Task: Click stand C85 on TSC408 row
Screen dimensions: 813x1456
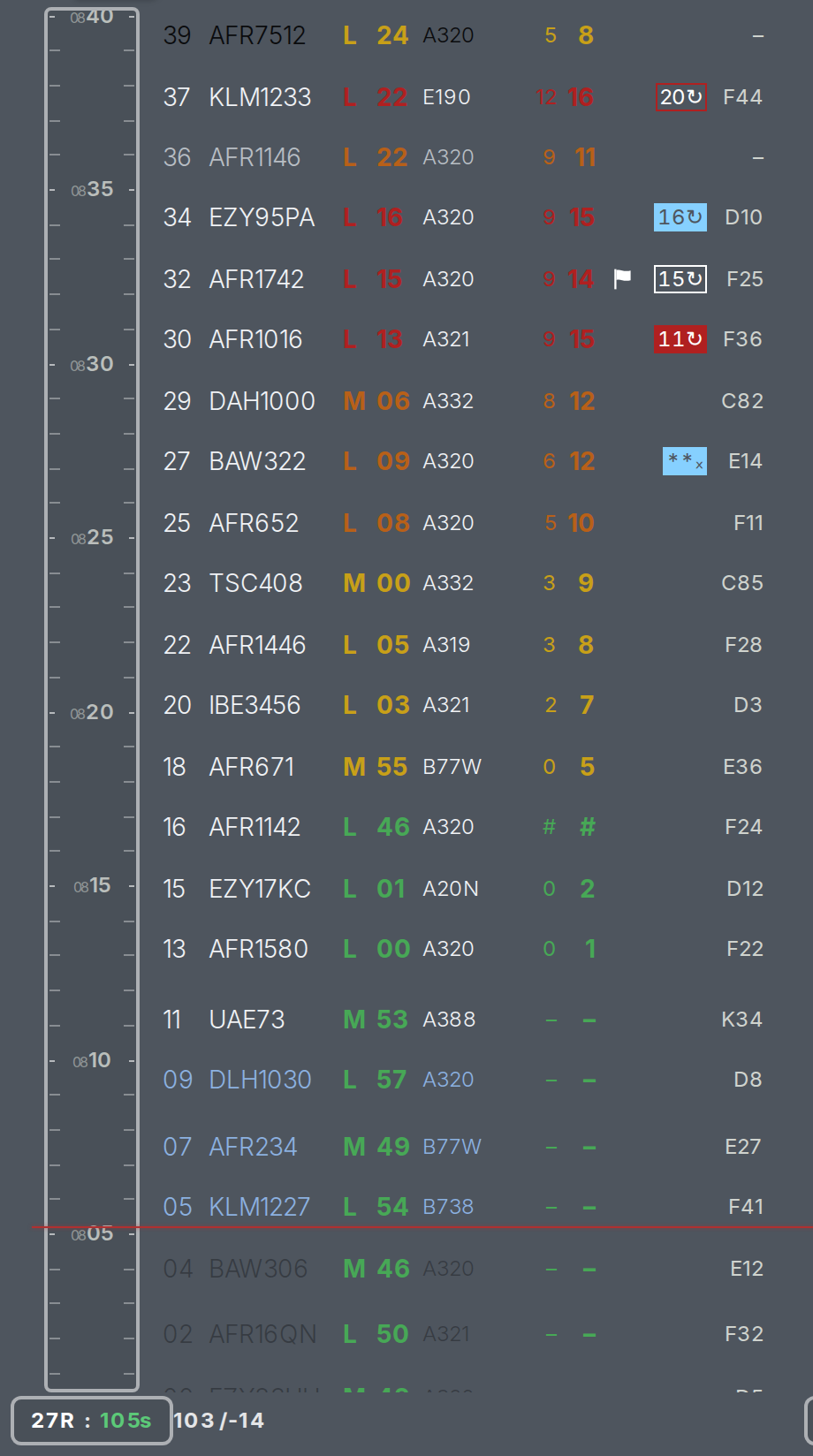Action: pyautogui.click(x=742, y=583)
